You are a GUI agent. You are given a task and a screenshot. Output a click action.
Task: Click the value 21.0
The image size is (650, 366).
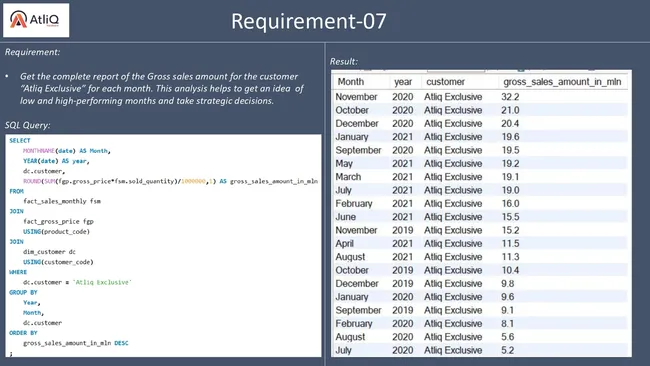(x=510, y=110)
